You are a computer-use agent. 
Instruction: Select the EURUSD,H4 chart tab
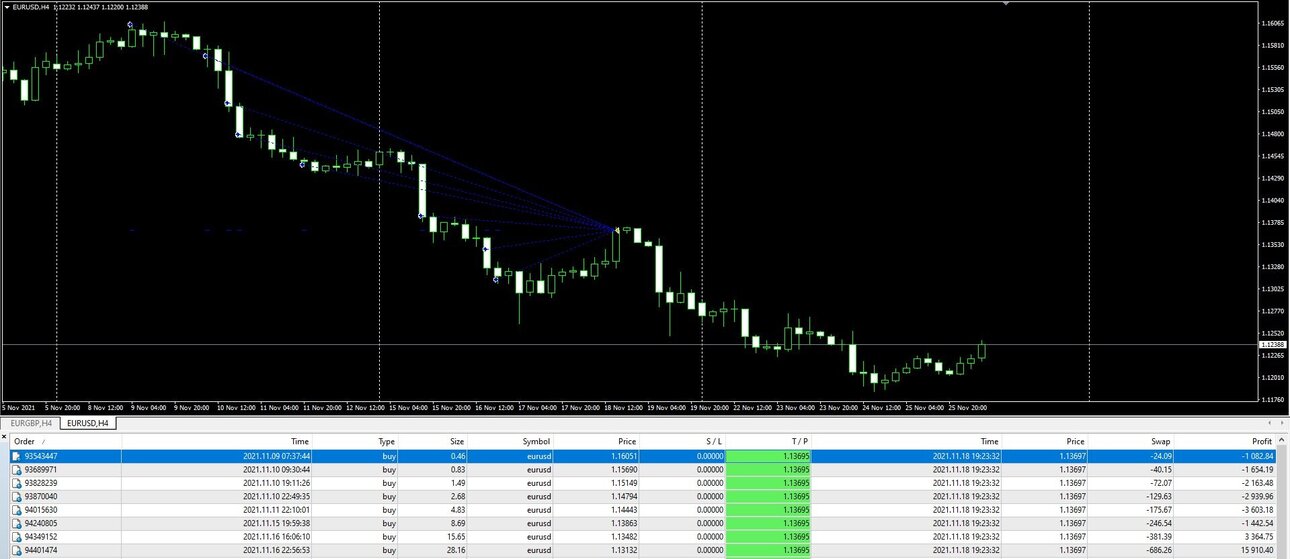[89, 423]
